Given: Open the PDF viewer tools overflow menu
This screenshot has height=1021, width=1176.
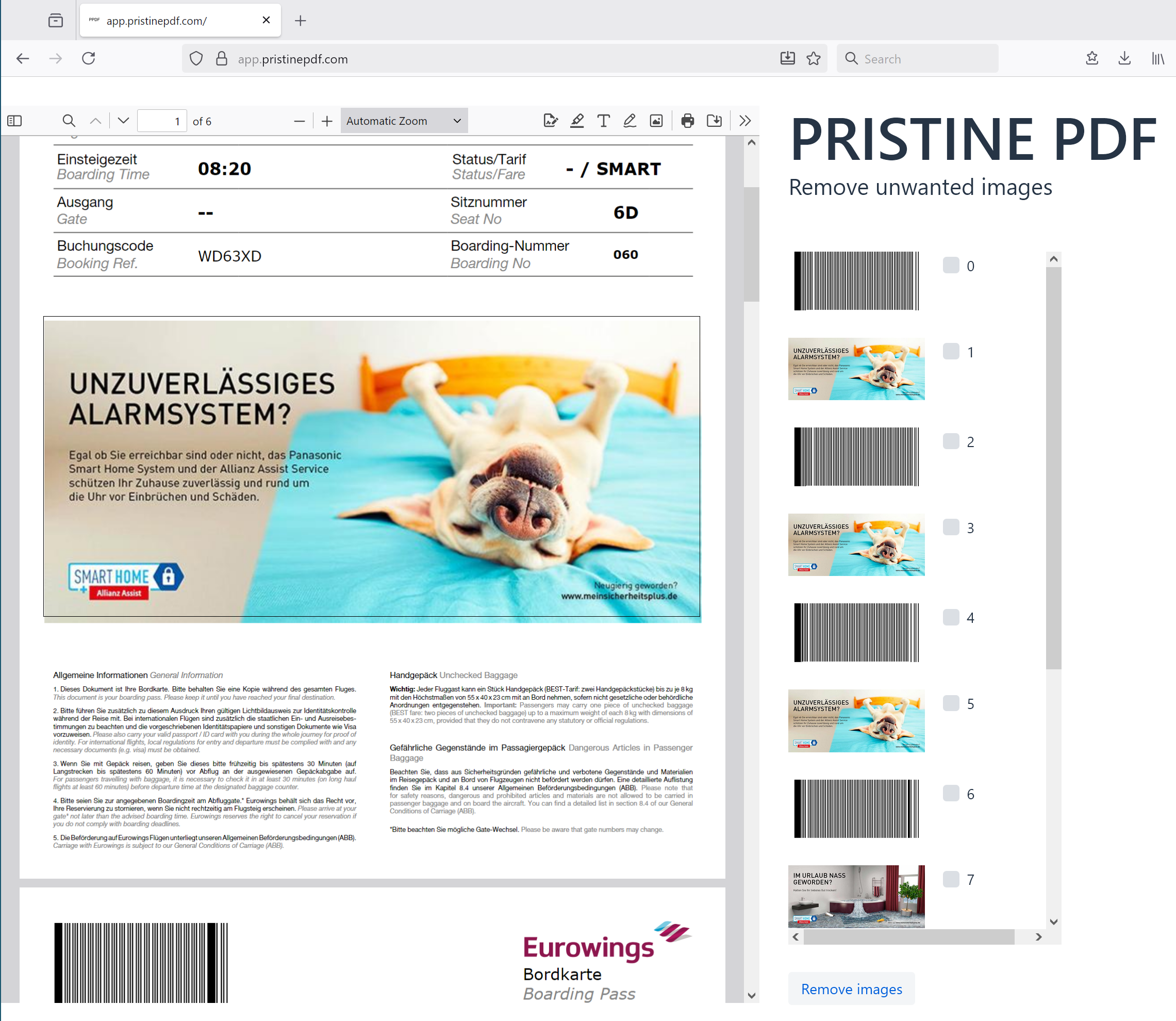Looking at the screenshot, I should tap(744, 121).
